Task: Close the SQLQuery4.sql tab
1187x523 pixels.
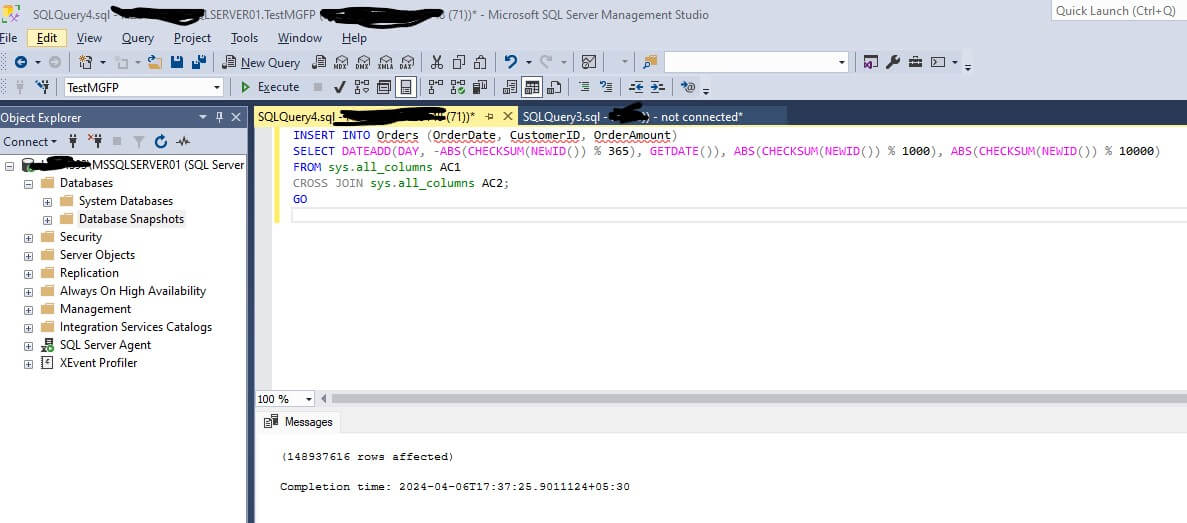Action: (x=508, y=117)
